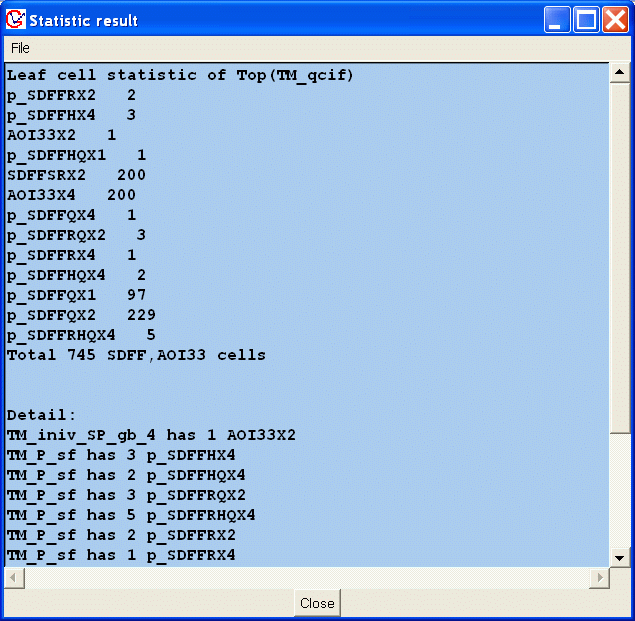Open the File menu

point(20,48)
